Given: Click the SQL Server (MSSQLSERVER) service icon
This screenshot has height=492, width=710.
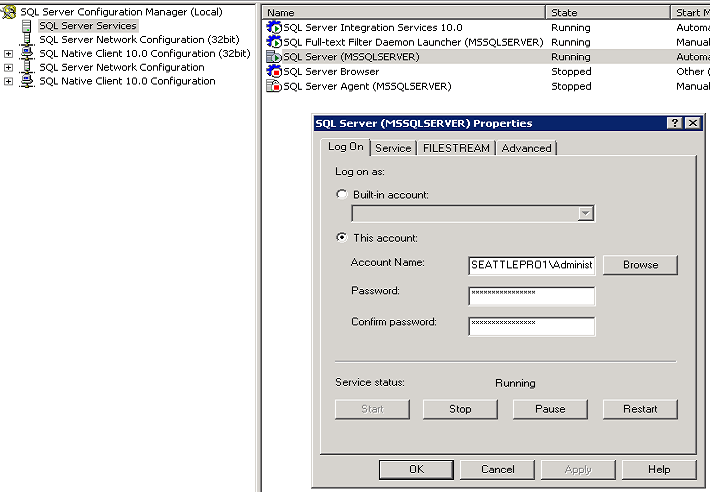Looking at the screenshot, I should 274,57.
